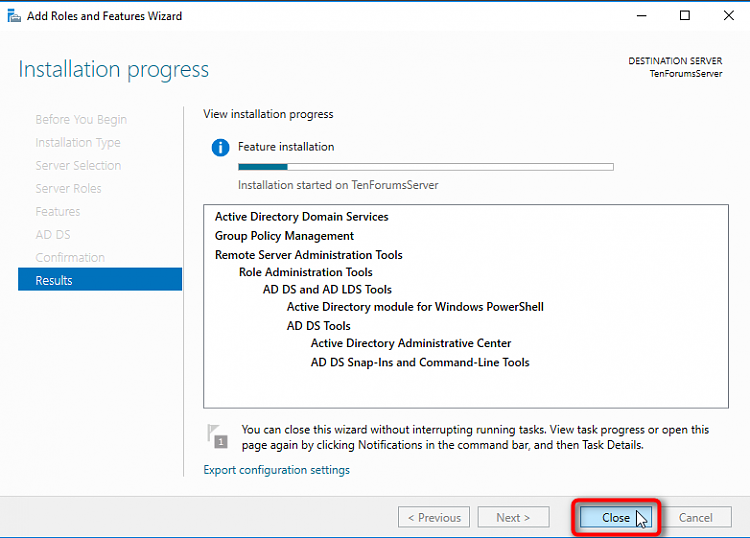Select the Installation Type step
Screen dimensions: 750x538
point(78,143)
